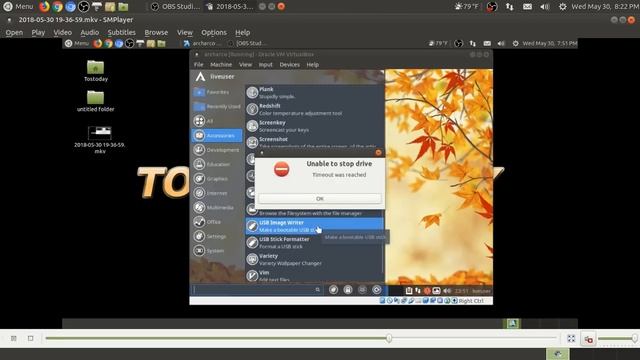Choose the Internet category
Viewport: 640px width, 360px height.
(217, 193)
